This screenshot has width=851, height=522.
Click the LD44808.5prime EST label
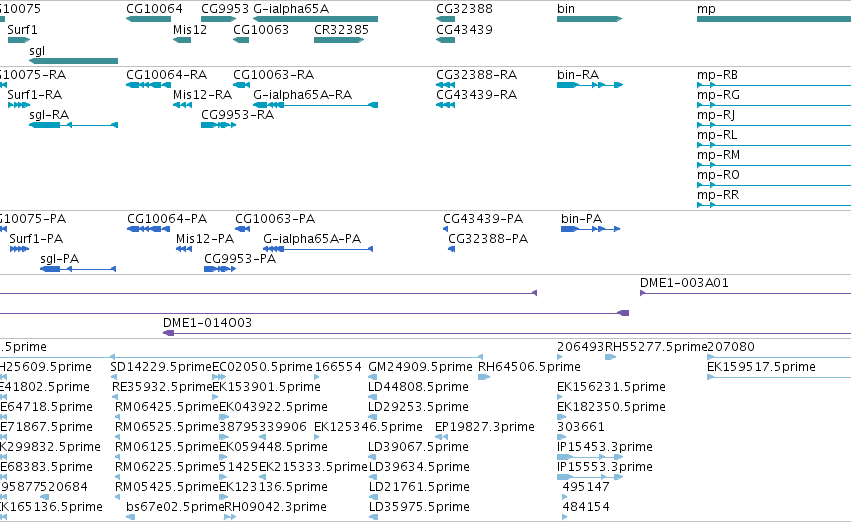[418, 387]
